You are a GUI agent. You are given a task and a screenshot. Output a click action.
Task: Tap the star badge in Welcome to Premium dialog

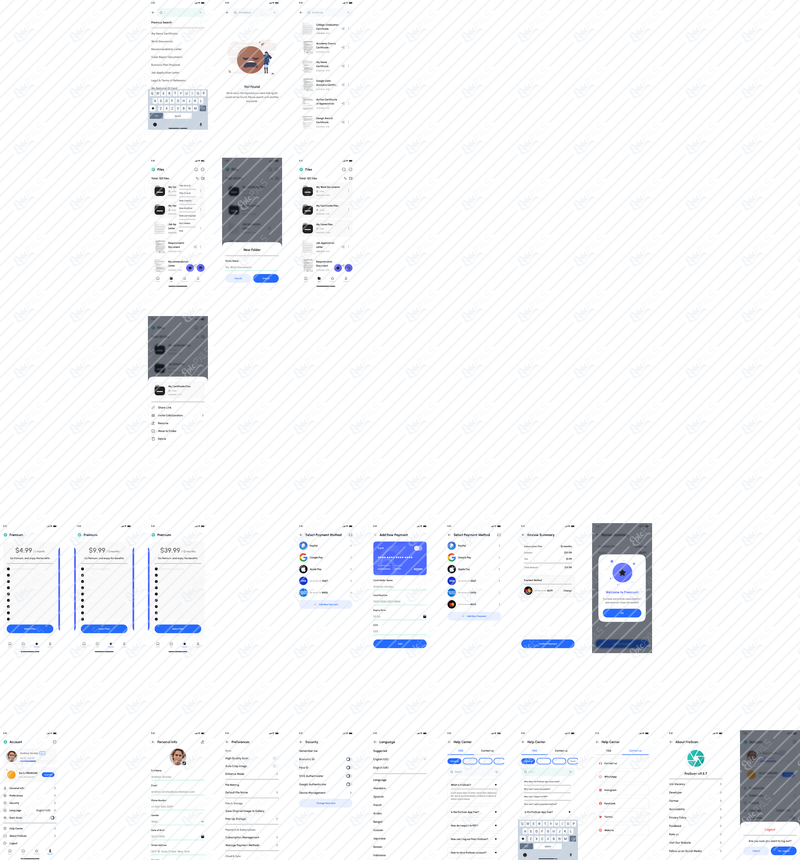tap(622, 573)
